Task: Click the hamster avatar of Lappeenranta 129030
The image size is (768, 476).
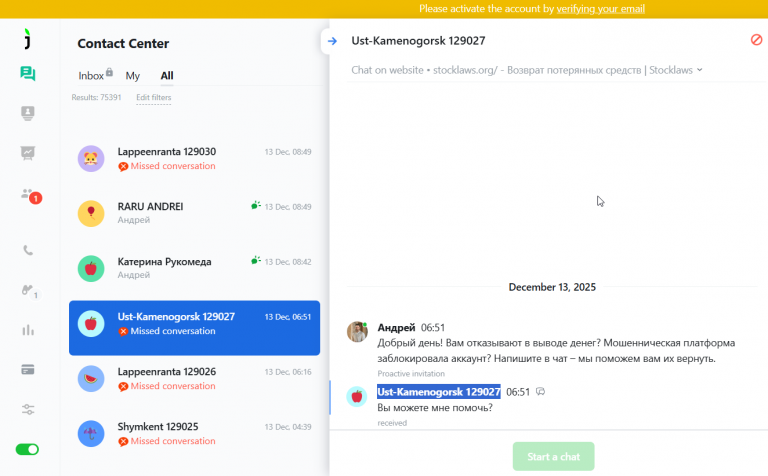Action: (91, 159)
